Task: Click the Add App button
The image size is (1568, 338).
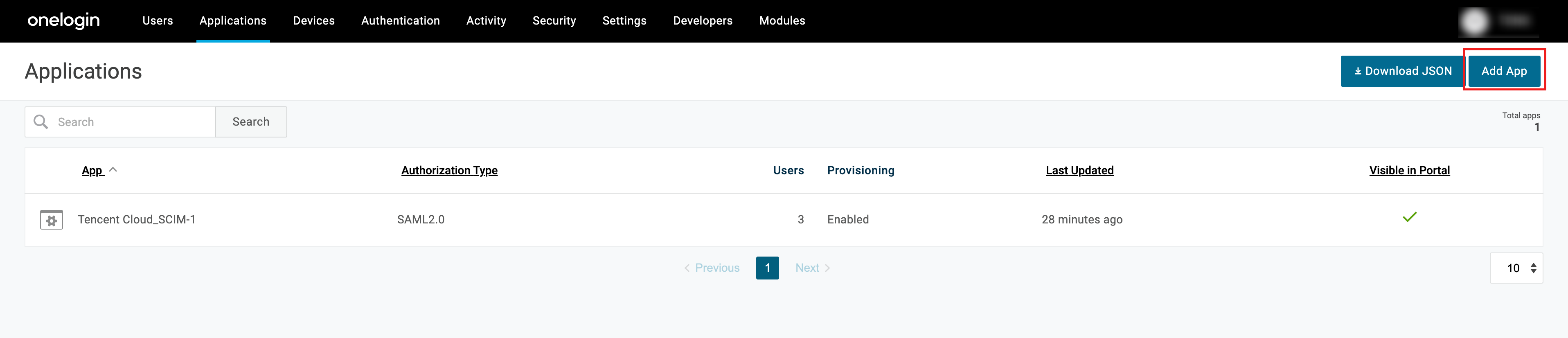Action: (1503, 71)
